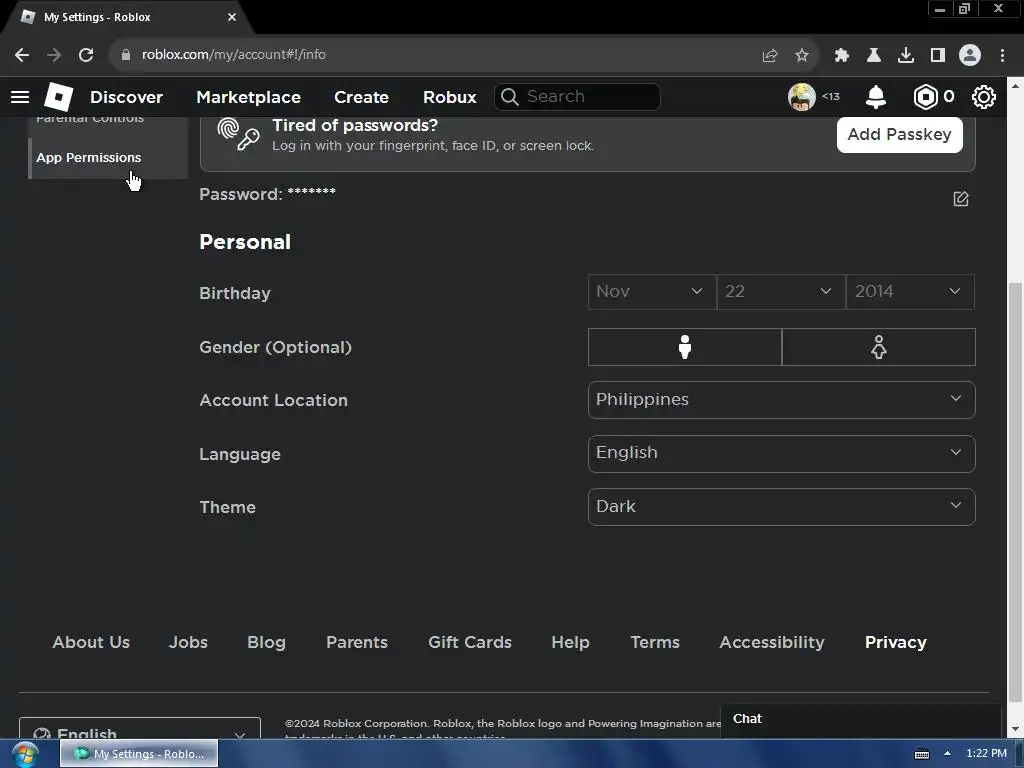Open the Privacy footer link
Screen dimensions: 1024x768
pos(895,642)
